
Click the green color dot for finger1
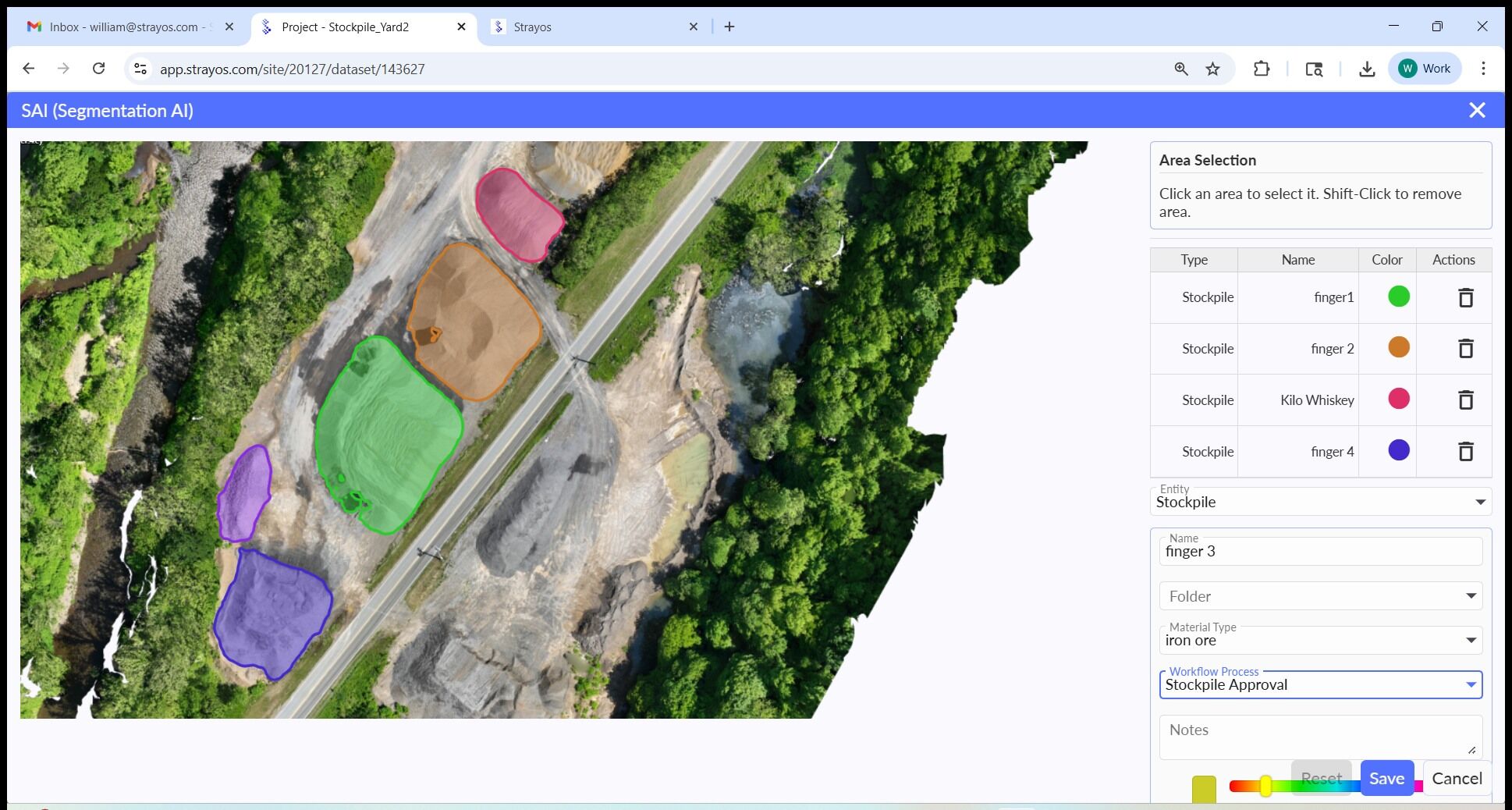point(1399,297)
